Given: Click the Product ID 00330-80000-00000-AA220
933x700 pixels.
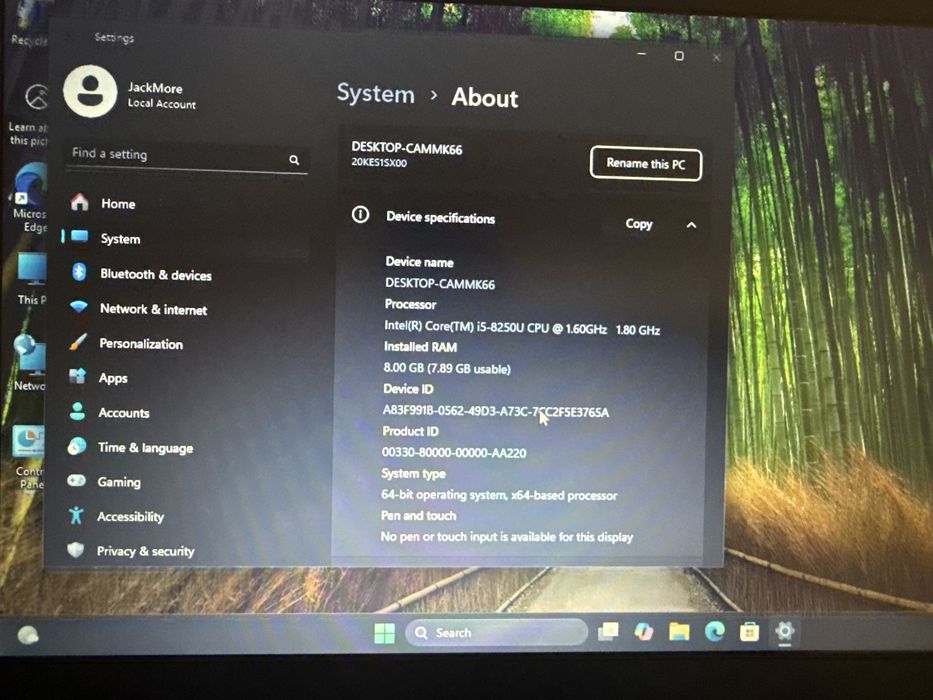Looking at the screenshot, I should pyautogui.click(x=454, y=452).
